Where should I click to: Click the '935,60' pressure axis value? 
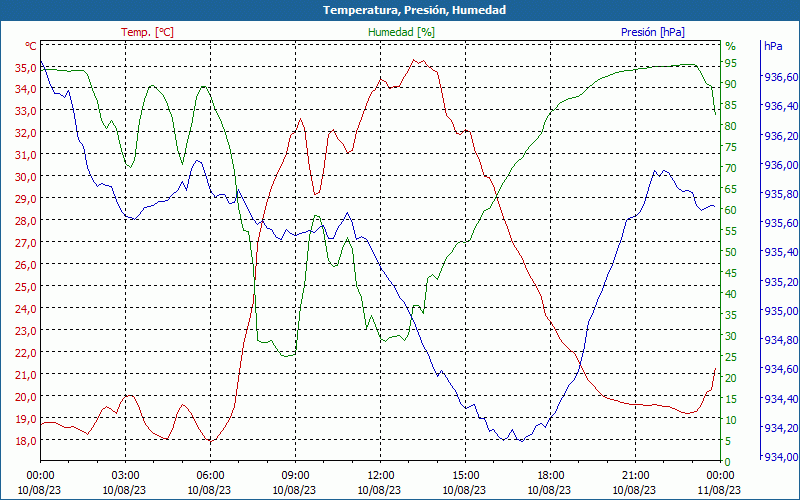(780, 223)
